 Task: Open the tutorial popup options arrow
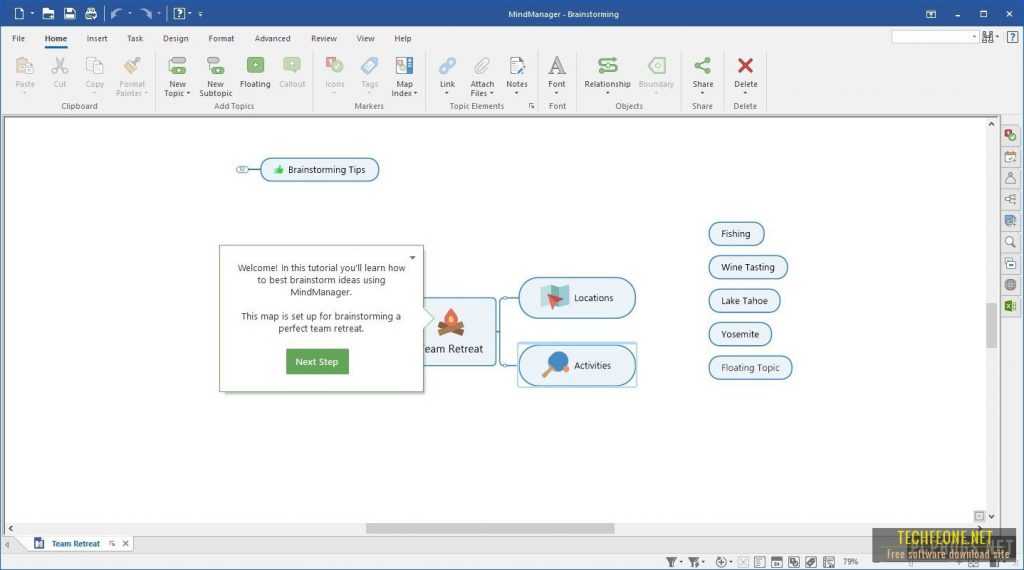pos(412,257)
